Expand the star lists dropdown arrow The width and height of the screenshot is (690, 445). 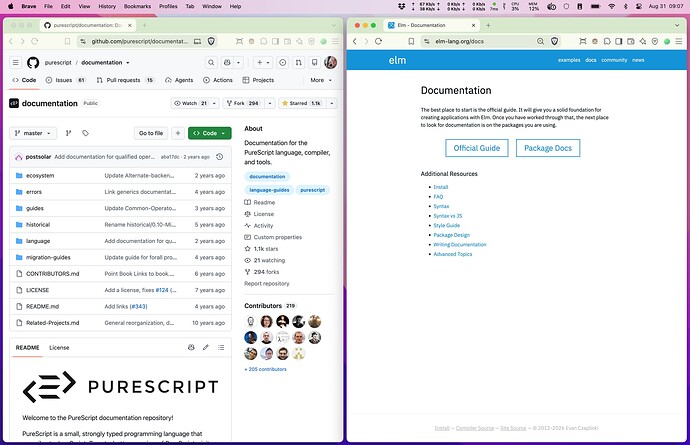click(x=331, y=103)
